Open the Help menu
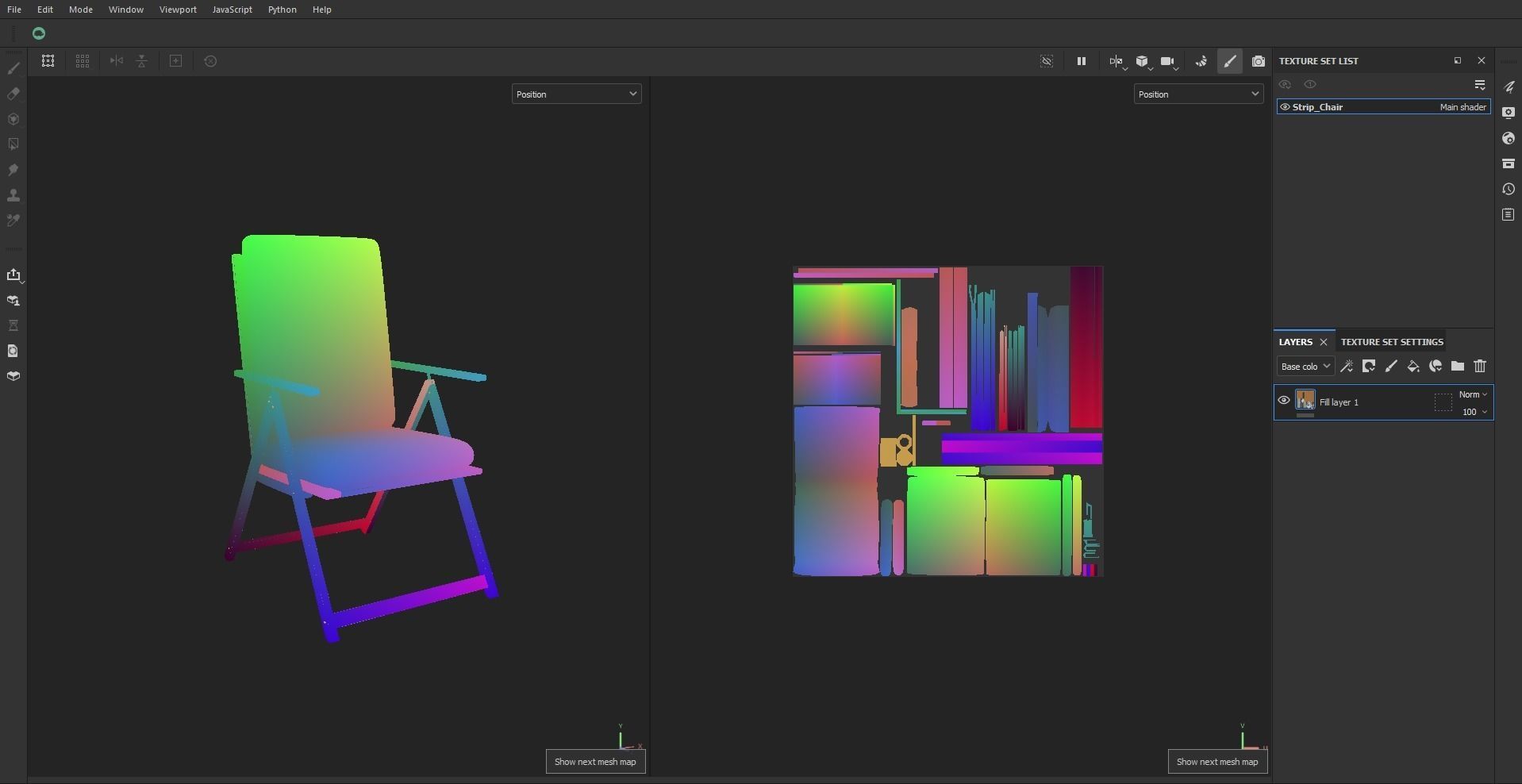The height and width of the screenshot is (784, 1522). [x=322, y=10]
